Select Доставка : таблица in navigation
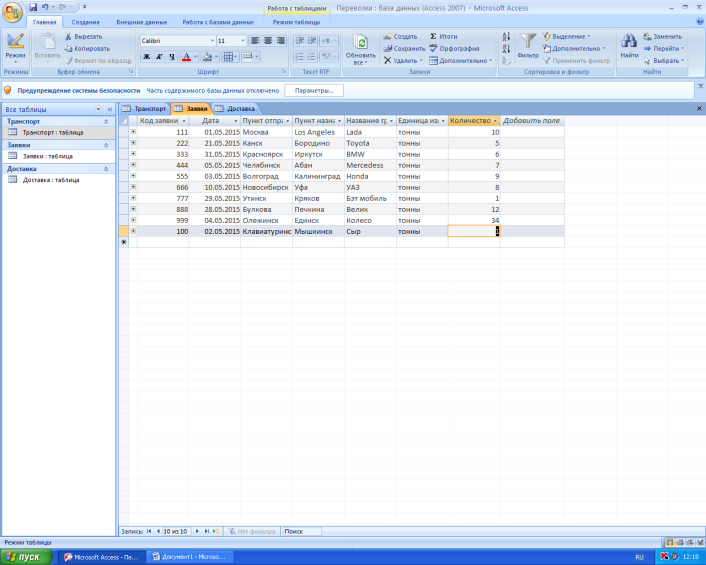This screenshot has width=706, height=565. (59, 180)
